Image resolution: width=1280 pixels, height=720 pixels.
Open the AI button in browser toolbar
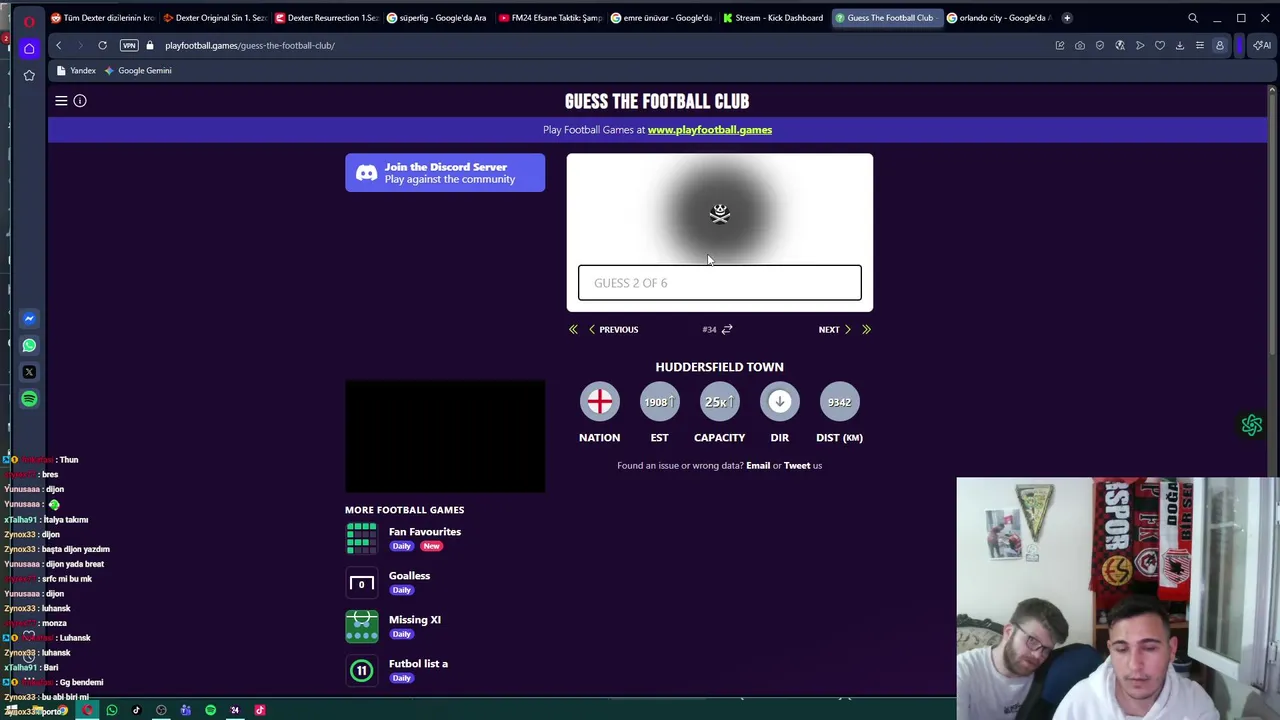(1263, 45)
